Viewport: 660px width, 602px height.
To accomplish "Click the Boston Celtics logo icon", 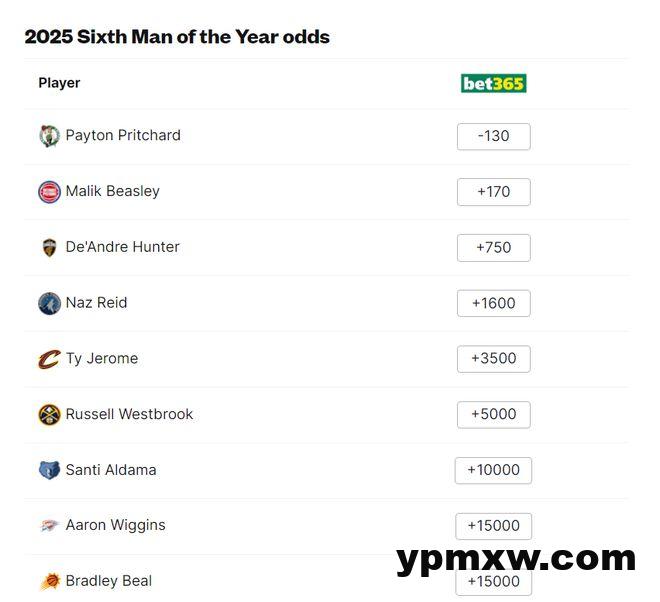I will 49,136.
